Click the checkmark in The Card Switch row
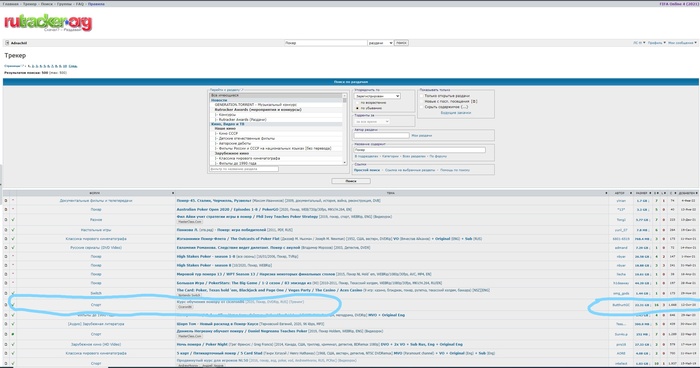Image resolution: width=700 pixels, height=368 pixels. click(x=13, y=293)
